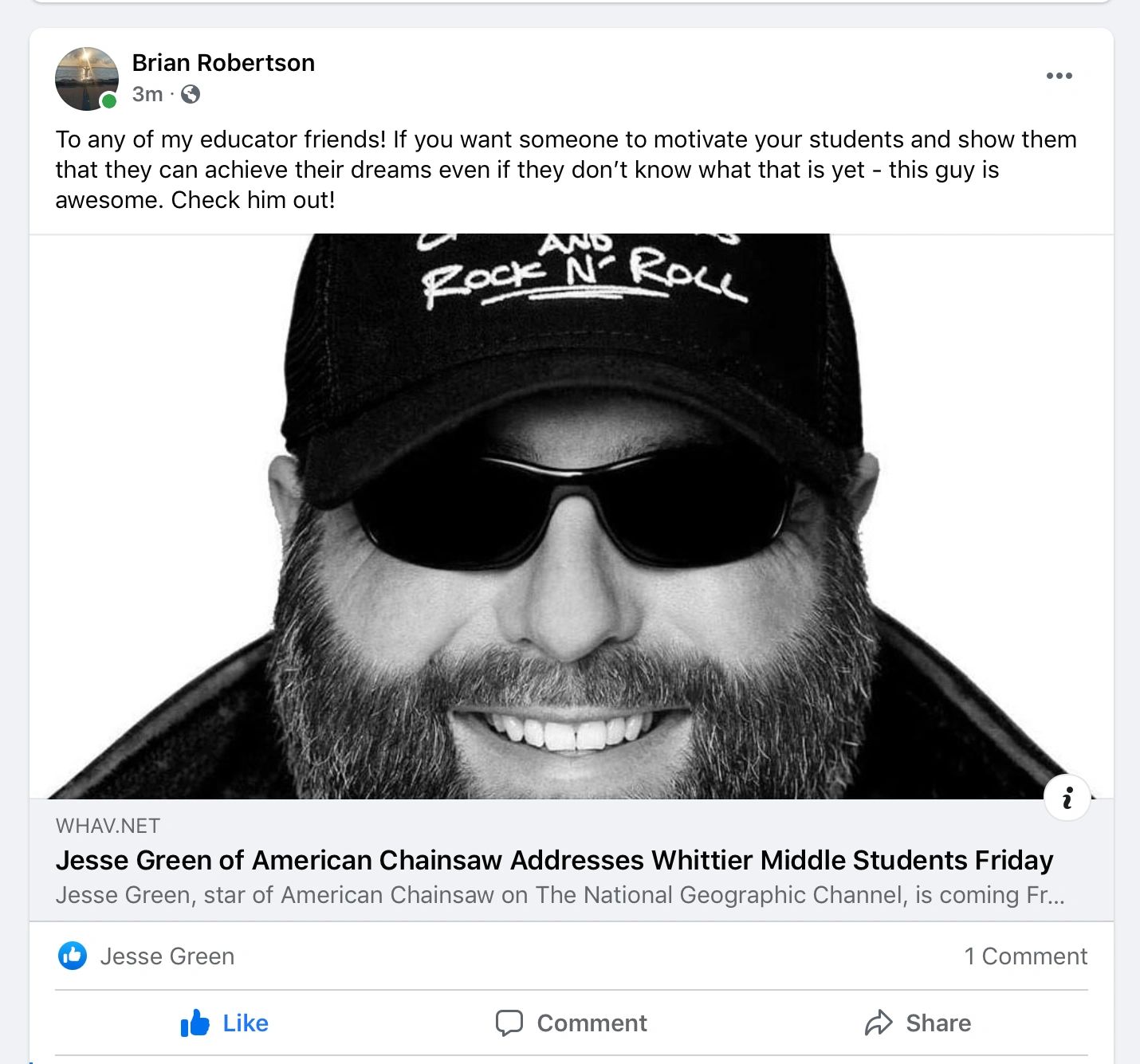Click the globe public audience icon
Screen dimensions: 1140x1064
(191, 94)
